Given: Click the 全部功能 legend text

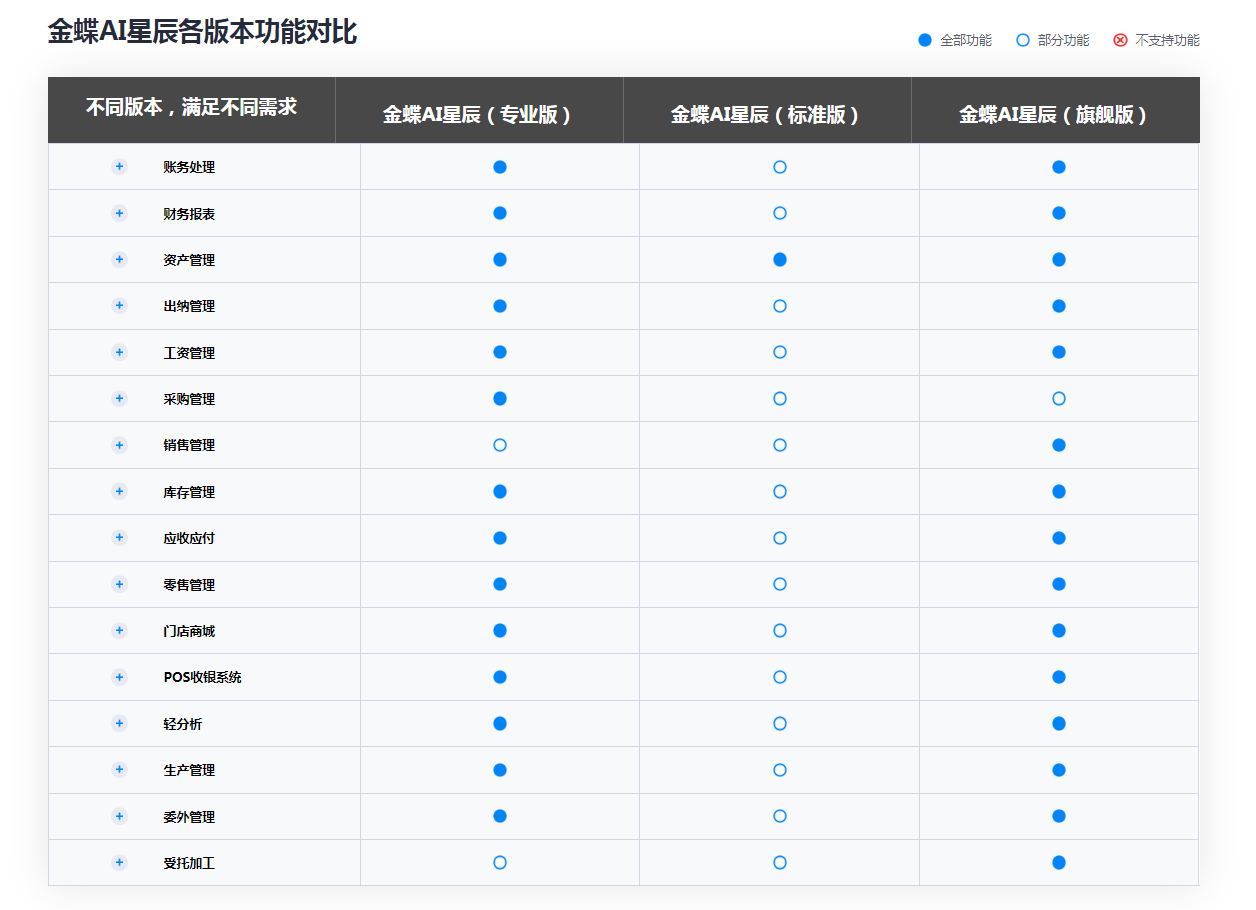Looking at the screenshot, I should (x=966, y=40).
